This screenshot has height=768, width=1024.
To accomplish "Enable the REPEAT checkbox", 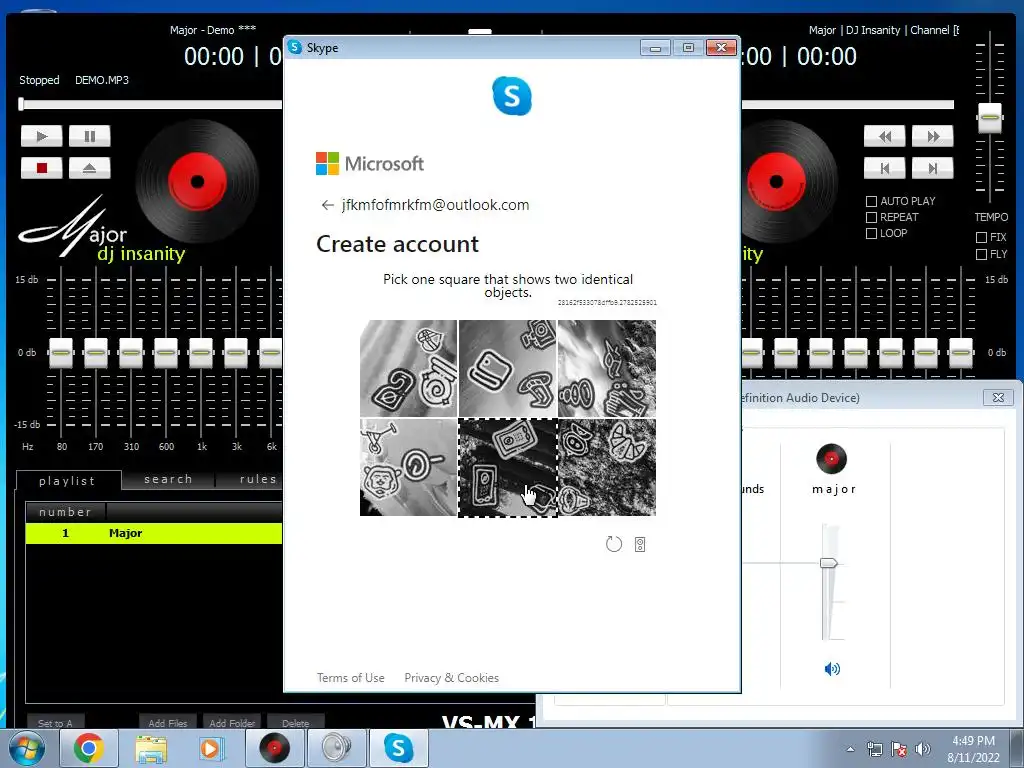I will tap(871, 217).
